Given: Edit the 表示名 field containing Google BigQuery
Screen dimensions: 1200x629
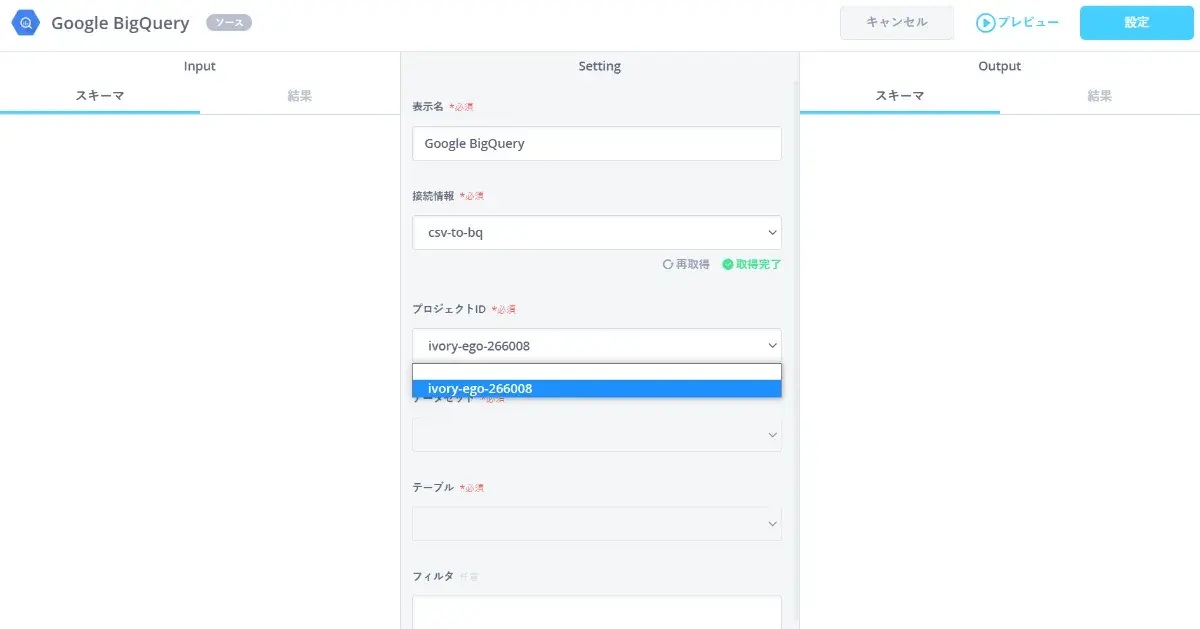Looking at the screenshot, I should [597, 143].
